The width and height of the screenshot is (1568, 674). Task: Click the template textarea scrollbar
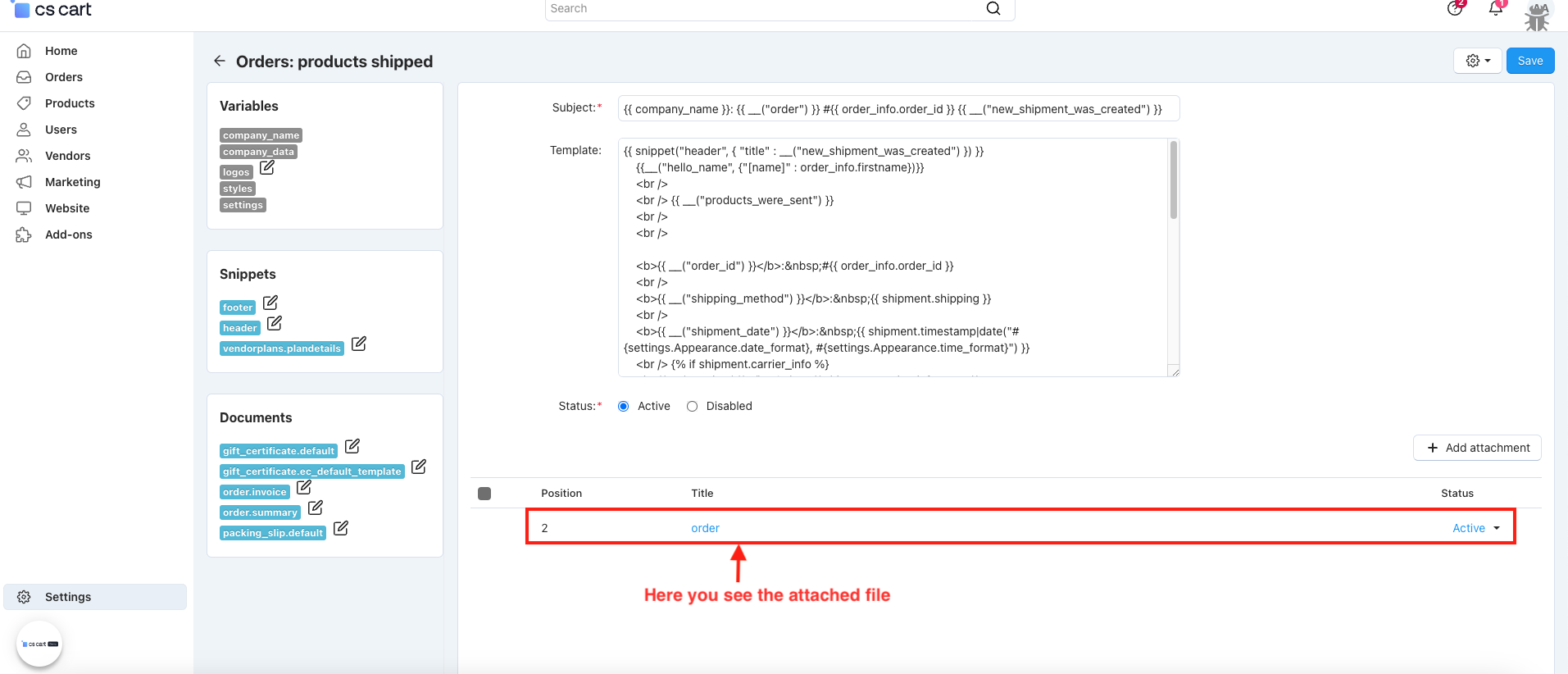1174,180
